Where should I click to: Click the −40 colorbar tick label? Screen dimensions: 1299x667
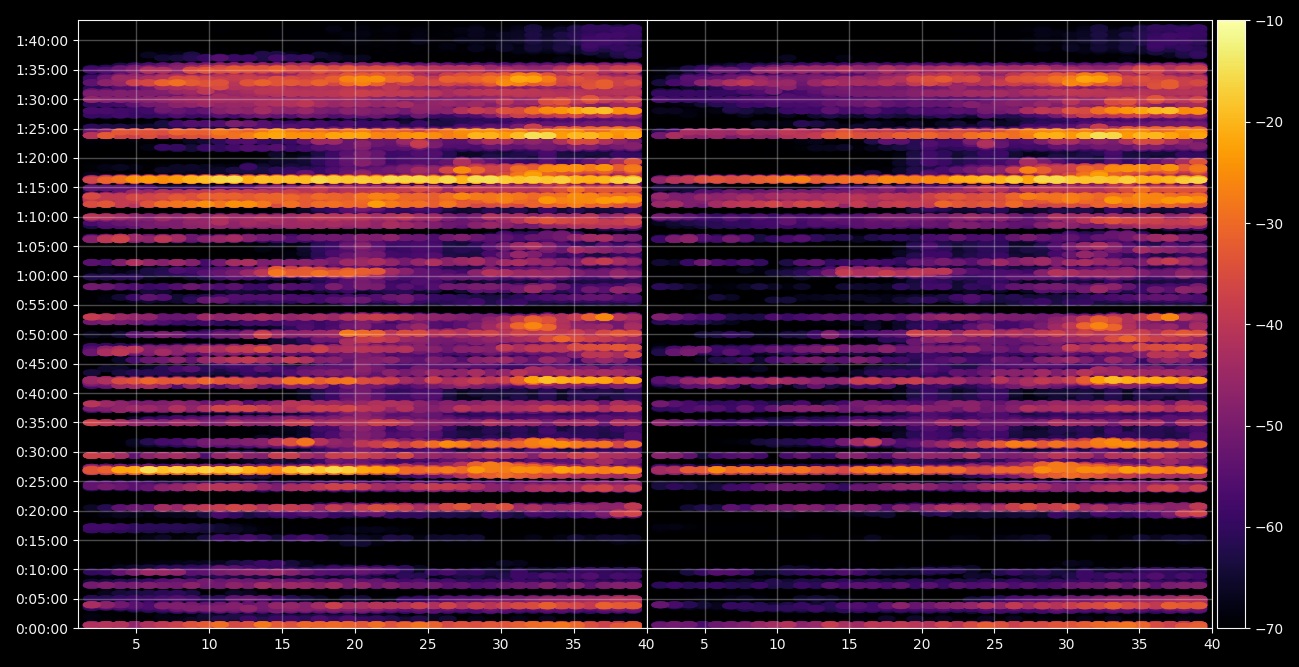click(1268, 325)
